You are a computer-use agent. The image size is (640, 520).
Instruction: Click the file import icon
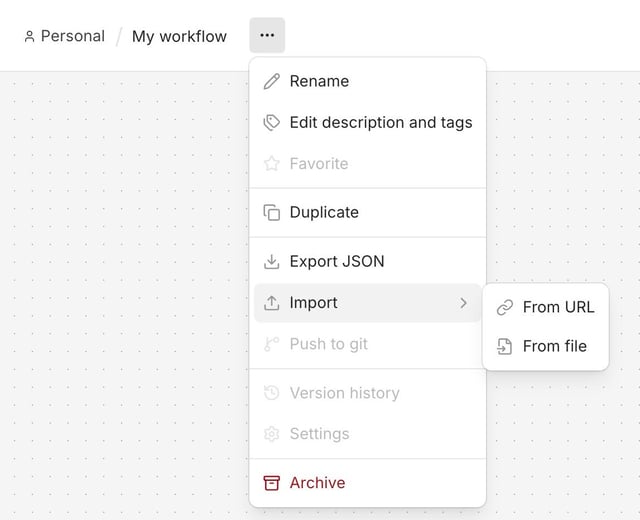[x=504, y=347]
